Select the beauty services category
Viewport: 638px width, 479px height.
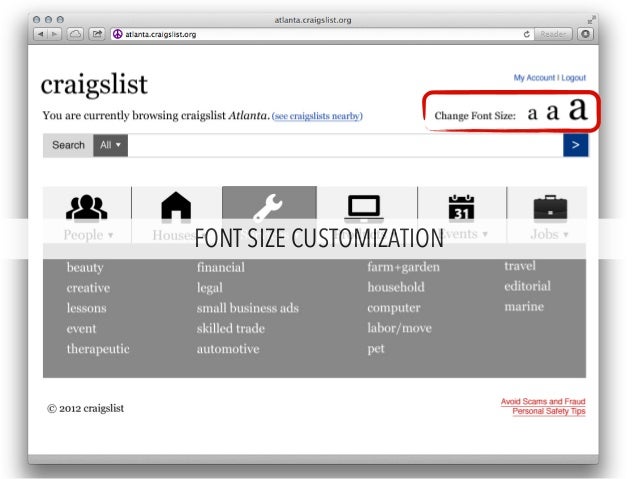[x=85, y=267]
